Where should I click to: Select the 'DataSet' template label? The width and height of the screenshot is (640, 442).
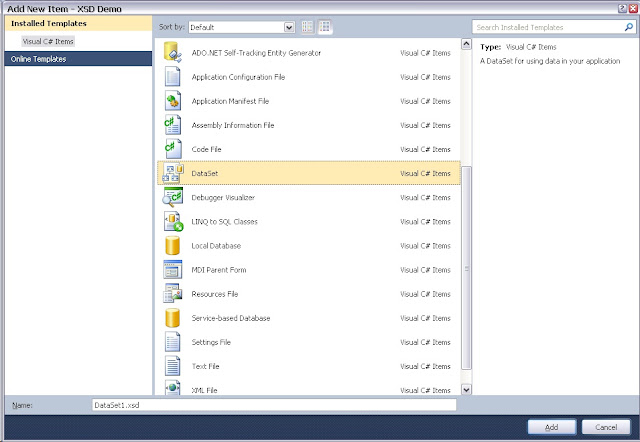(x=204, y=173)
